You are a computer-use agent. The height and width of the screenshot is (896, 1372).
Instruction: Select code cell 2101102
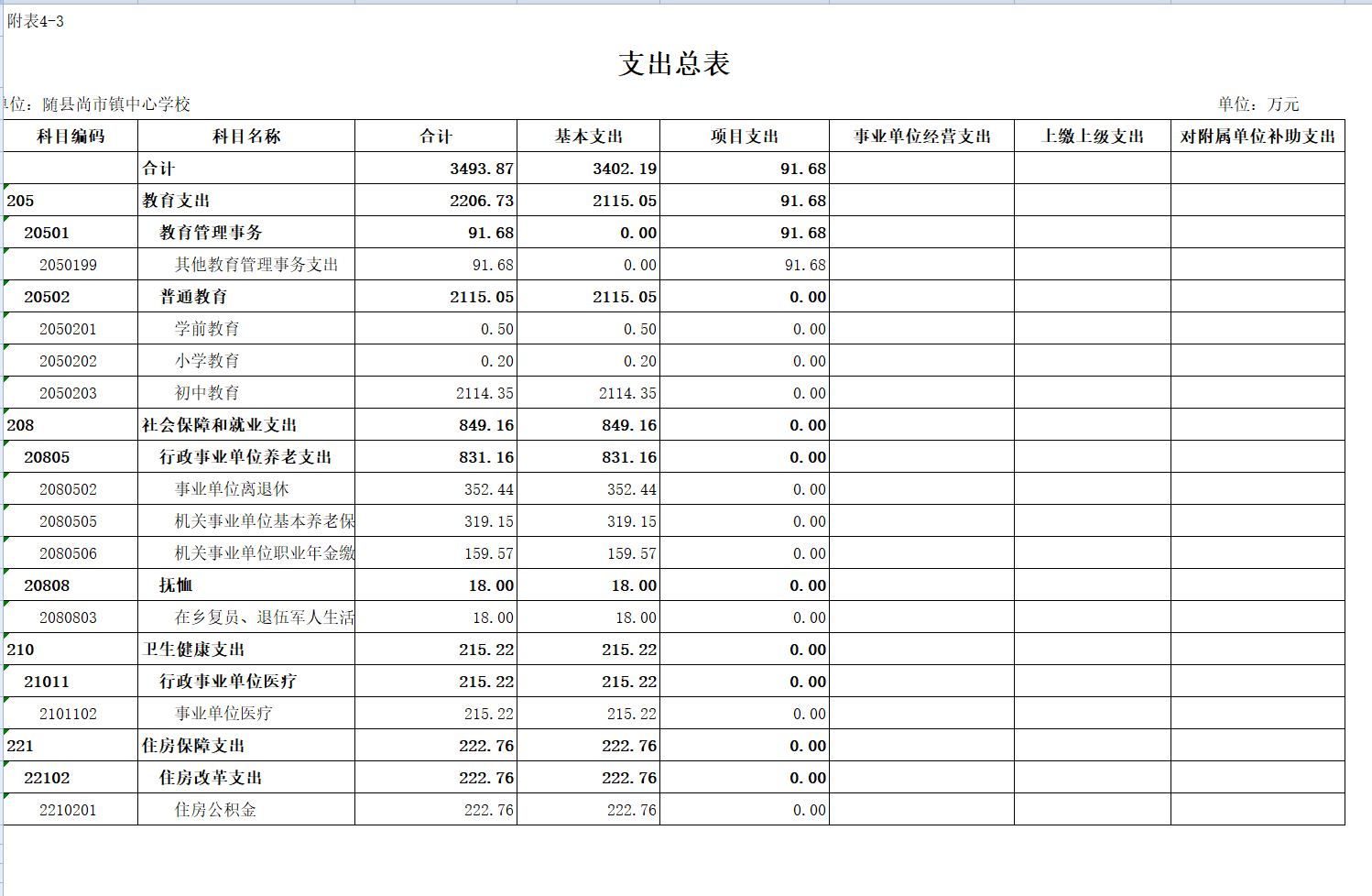71,714
